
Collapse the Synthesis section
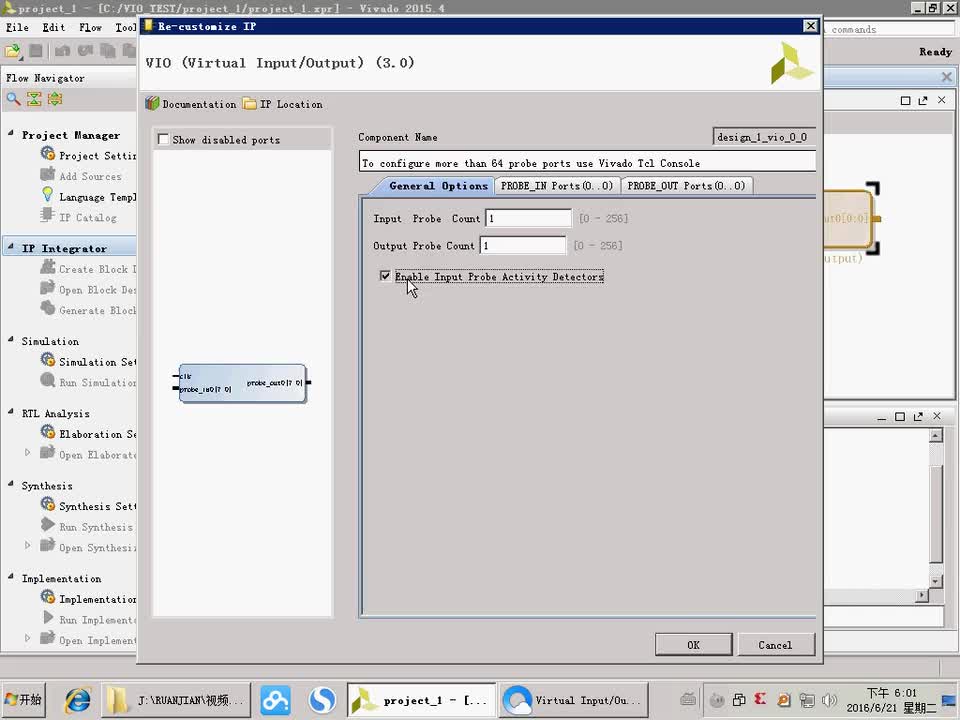coord(10,484)
